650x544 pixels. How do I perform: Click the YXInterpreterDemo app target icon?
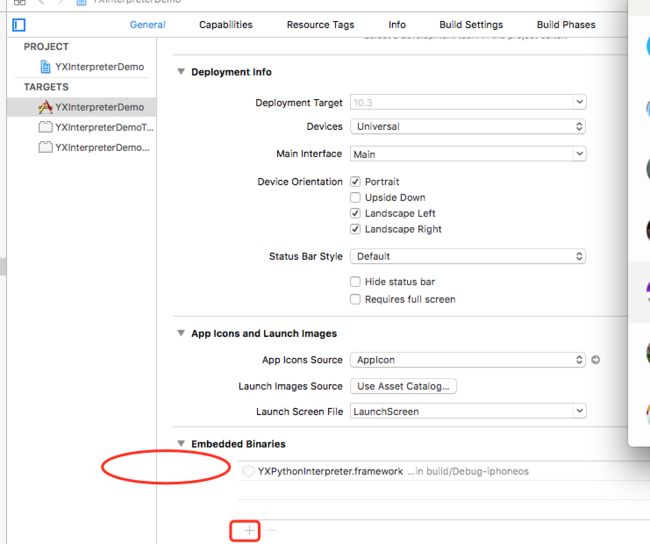(45, 107)
